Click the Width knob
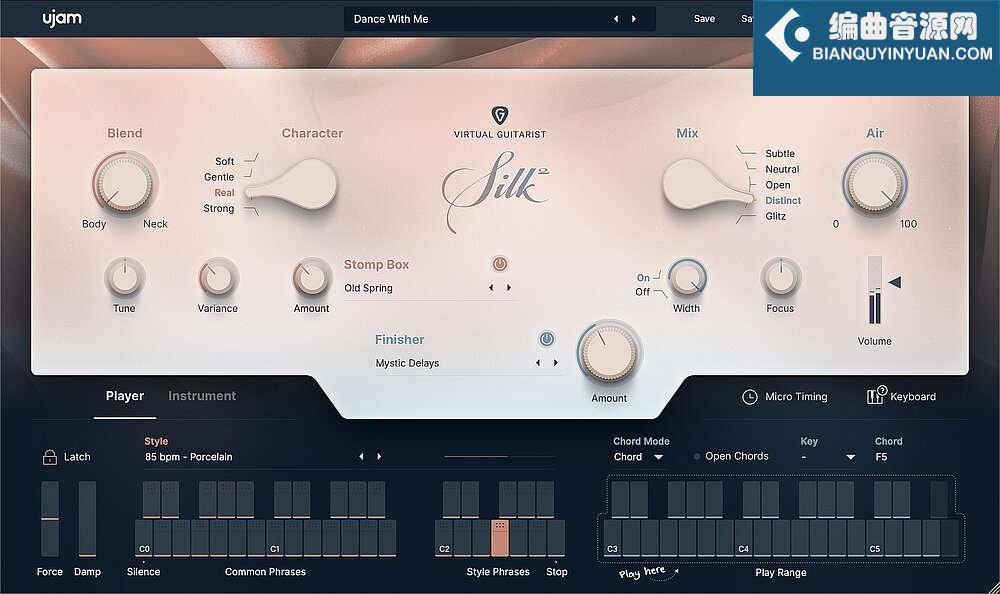Viewport: 1000px width, 594px height. click(x=686, y=278)
